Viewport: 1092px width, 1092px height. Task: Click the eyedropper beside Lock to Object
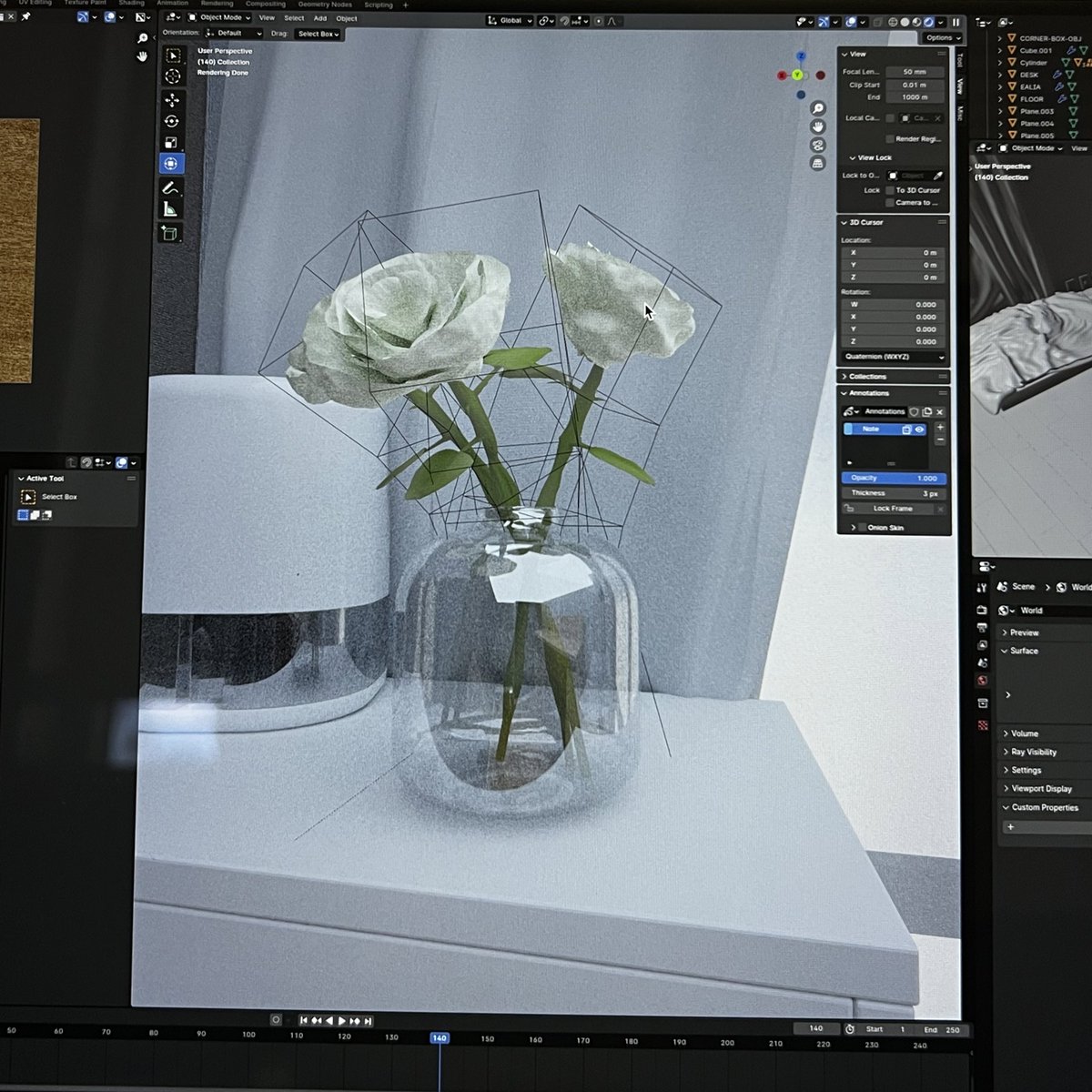pyautogui.click(x=938, y=176)
